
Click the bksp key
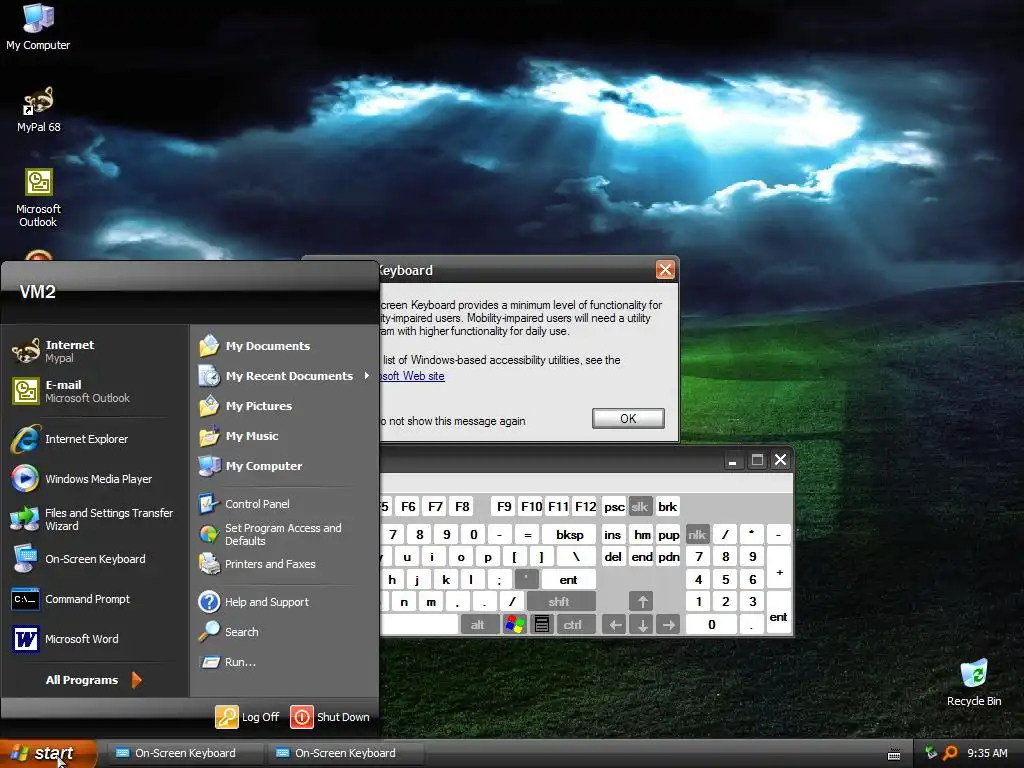coord(569,535)
